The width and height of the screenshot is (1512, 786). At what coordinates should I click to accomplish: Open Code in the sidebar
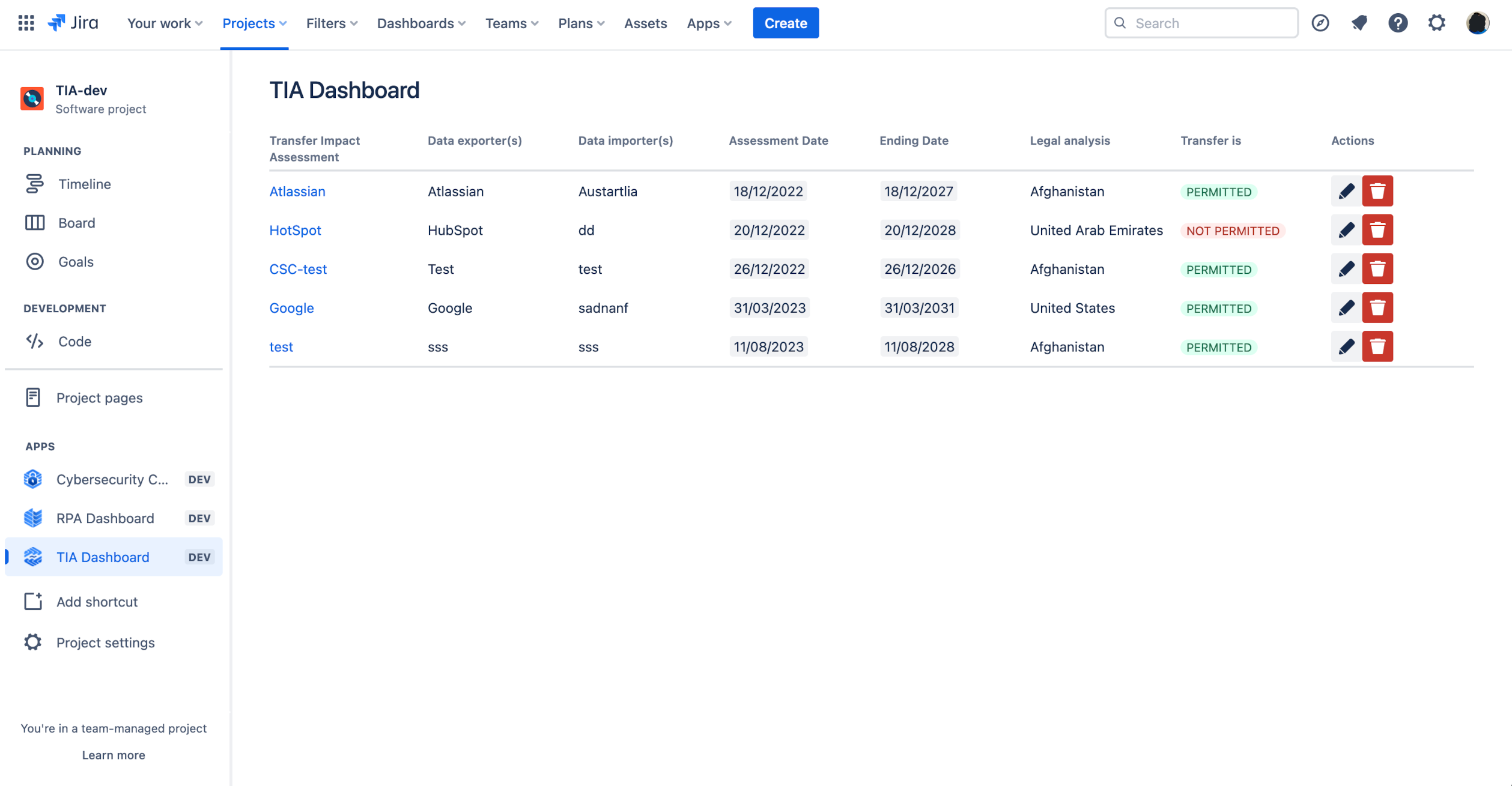(114, 341)
